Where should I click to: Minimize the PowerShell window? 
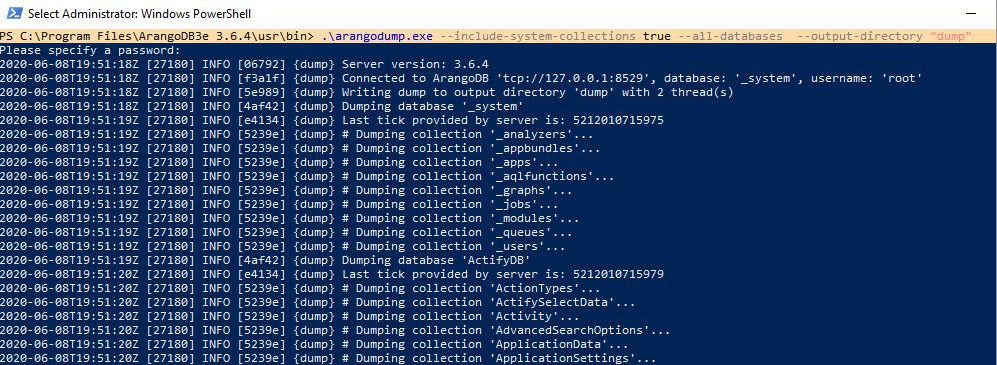click(x=970, y=13)
